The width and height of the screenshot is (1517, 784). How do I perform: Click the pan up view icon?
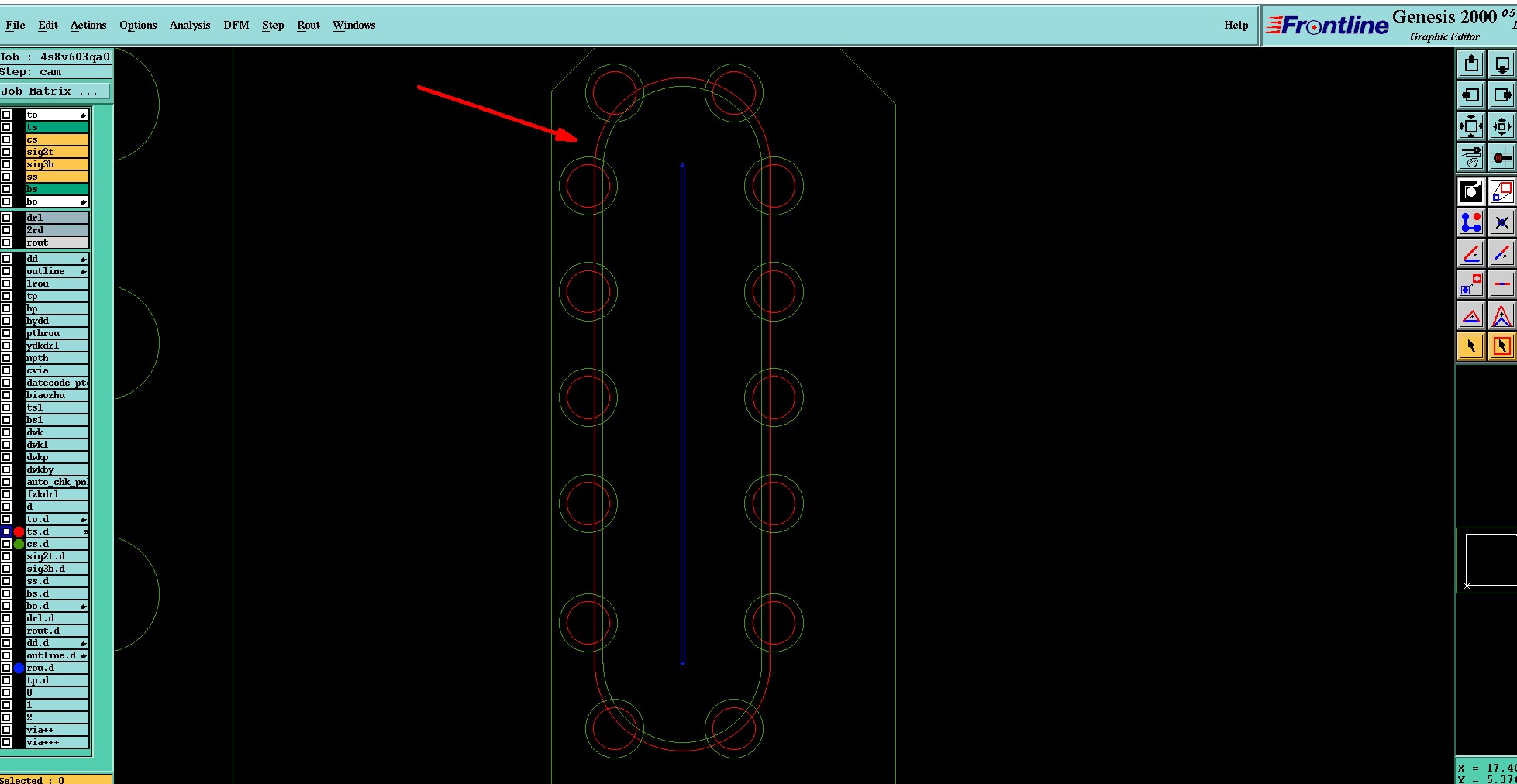[x=1471, y=64]
